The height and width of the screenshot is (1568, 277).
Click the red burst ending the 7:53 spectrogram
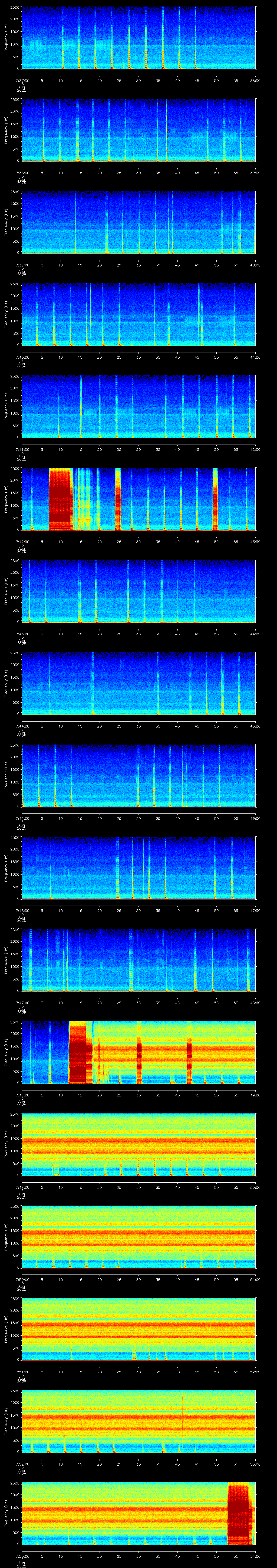pos(240,1513)
